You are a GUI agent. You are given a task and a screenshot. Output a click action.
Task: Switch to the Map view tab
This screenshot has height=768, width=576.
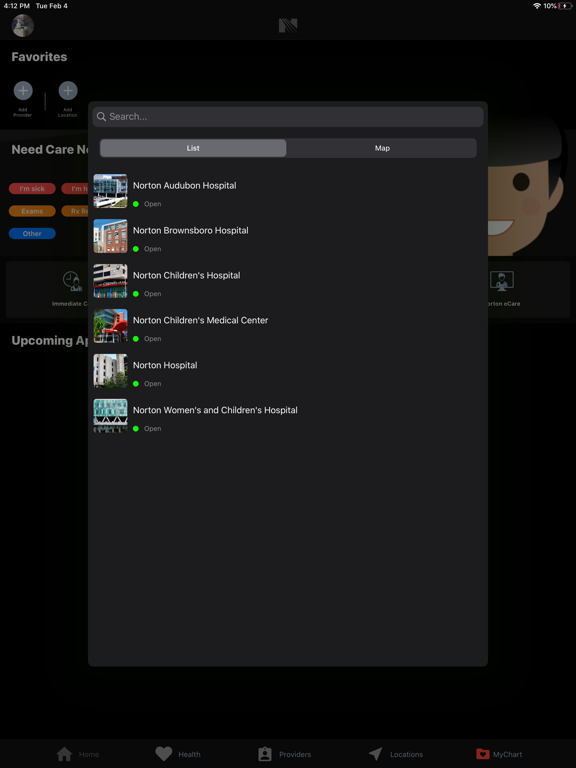[382, 148]
